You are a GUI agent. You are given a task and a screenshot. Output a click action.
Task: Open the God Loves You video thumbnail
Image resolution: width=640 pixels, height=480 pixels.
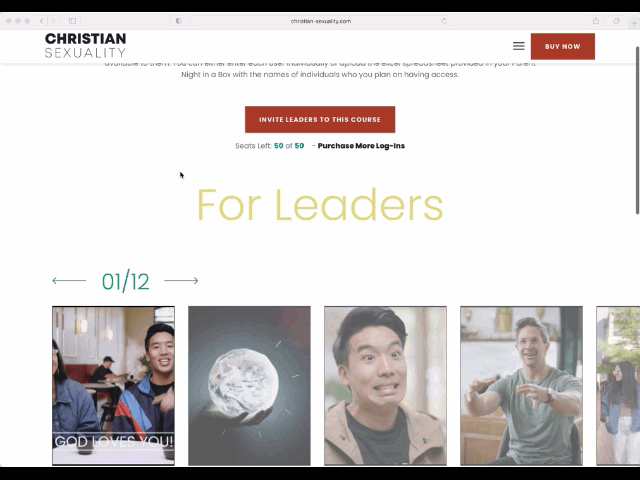click(113, 385)
